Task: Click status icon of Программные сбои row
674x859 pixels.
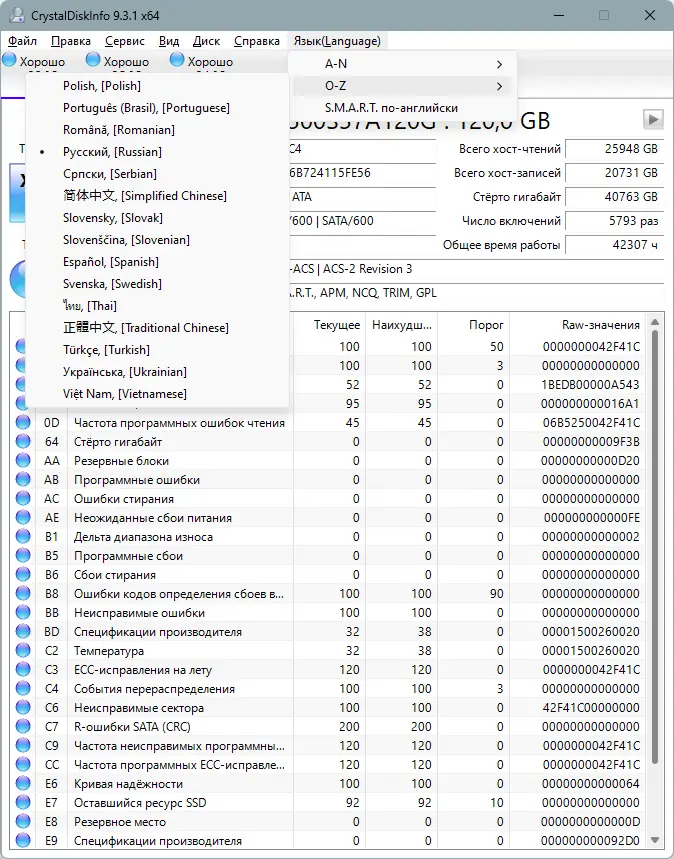Action: [23, 556]
